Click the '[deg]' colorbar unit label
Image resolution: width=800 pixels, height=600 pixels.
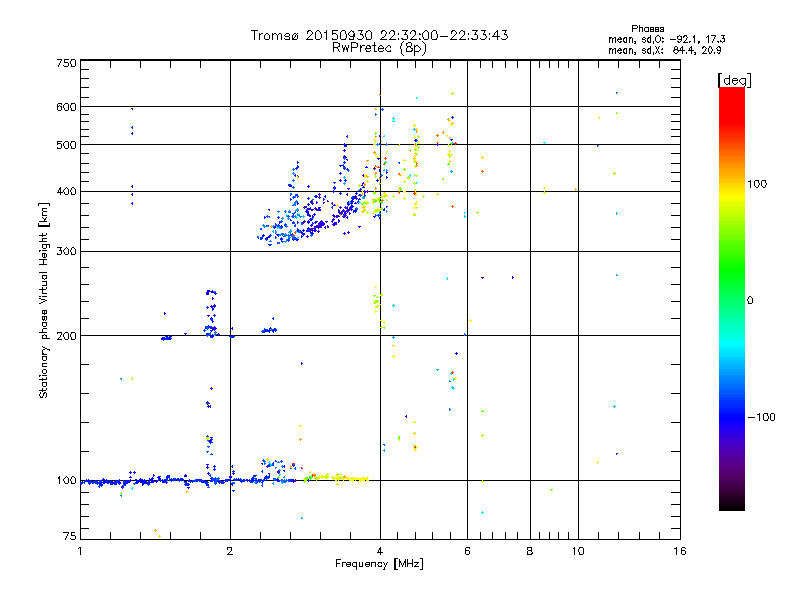pos(734,80)
